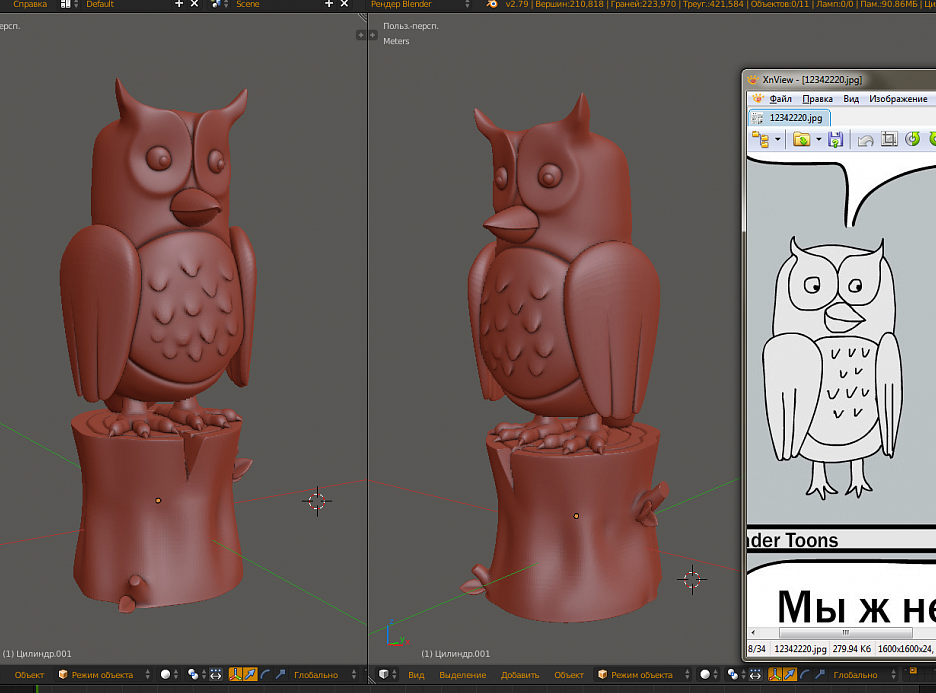Select the 12342220.jpg tab in XnView
Image resolution: width=936 pixels, height=693 pixels.
click(795, 117)
